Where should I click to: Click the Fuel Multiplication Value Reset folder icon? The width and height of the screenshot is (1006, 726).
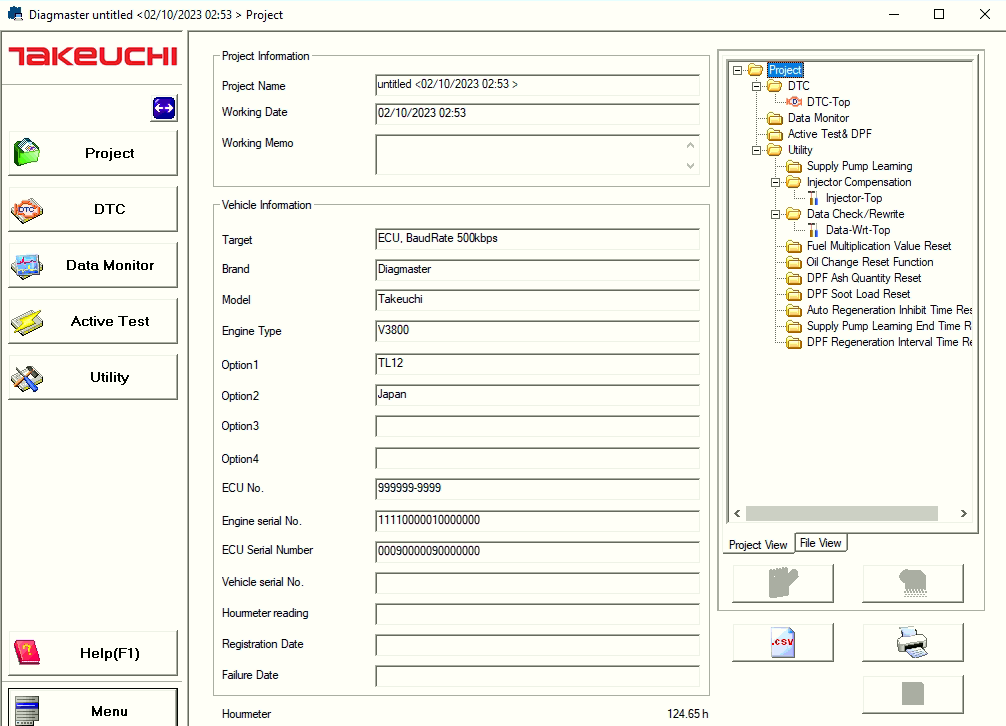794,246
